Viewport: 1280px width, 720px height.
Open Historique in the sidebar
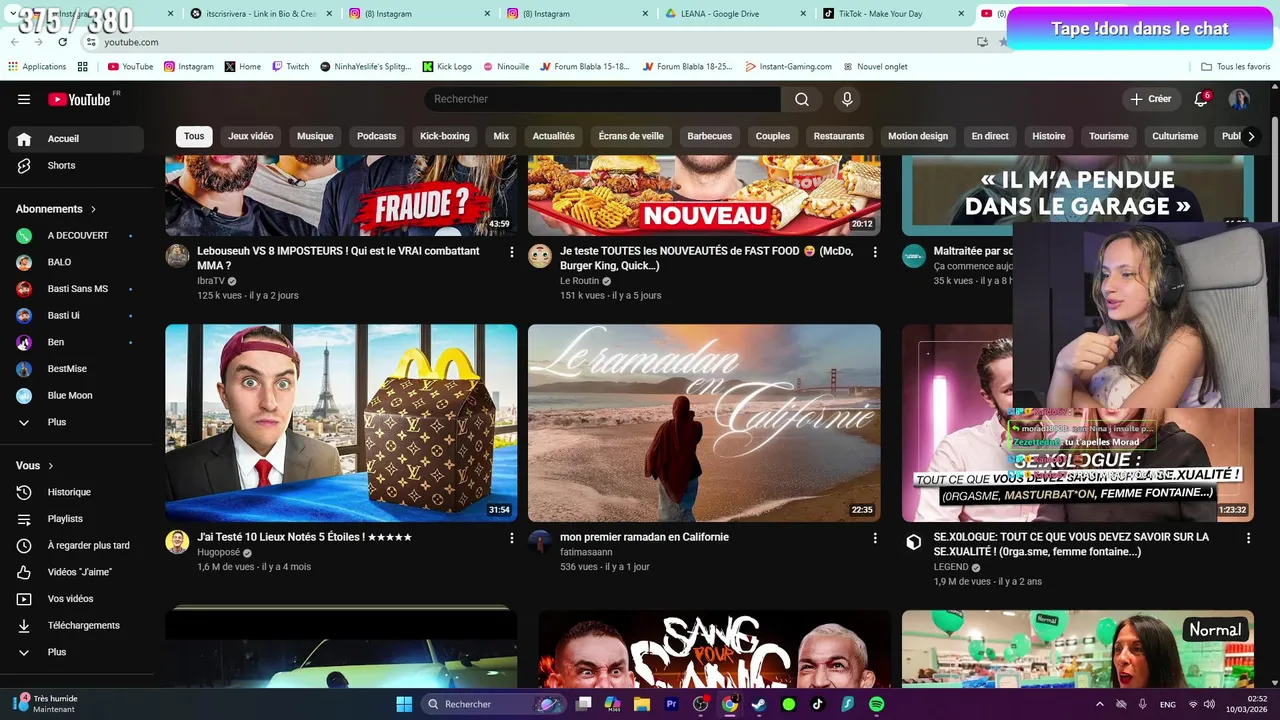tap(76, 492)
